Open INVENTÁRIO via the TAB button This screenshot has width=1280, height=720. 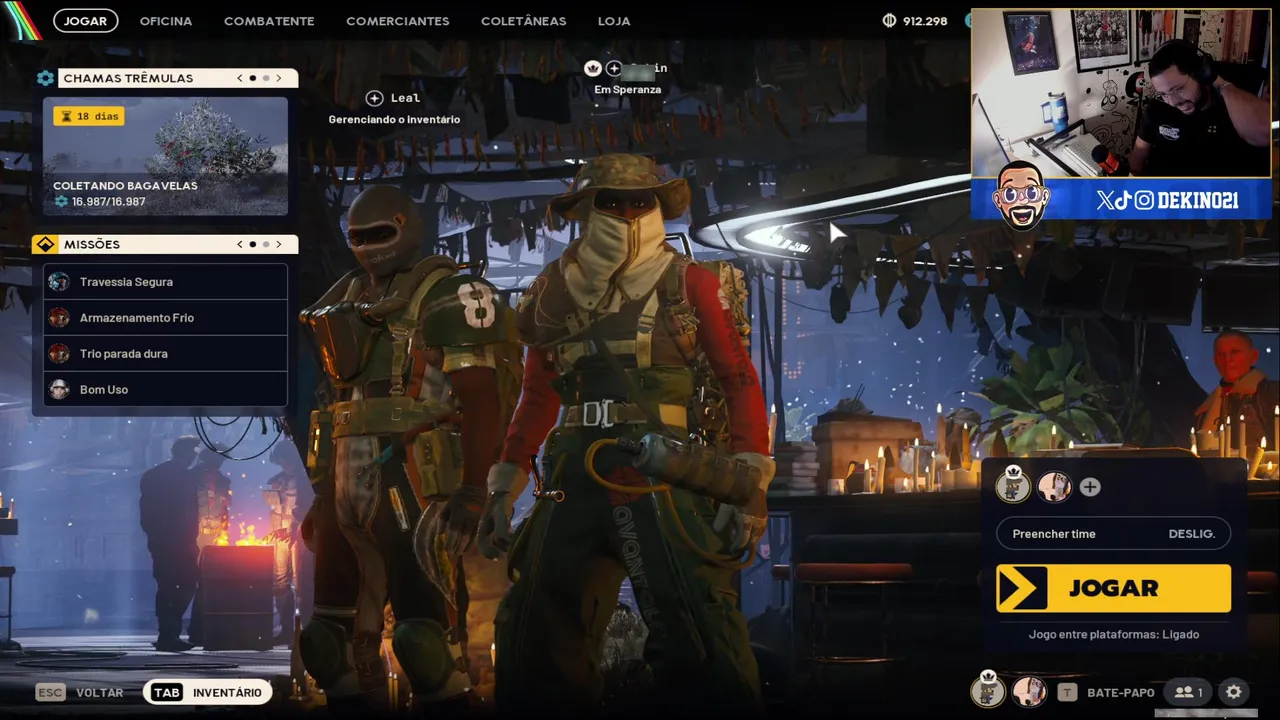pyautogui.click(x=207, y=692)
